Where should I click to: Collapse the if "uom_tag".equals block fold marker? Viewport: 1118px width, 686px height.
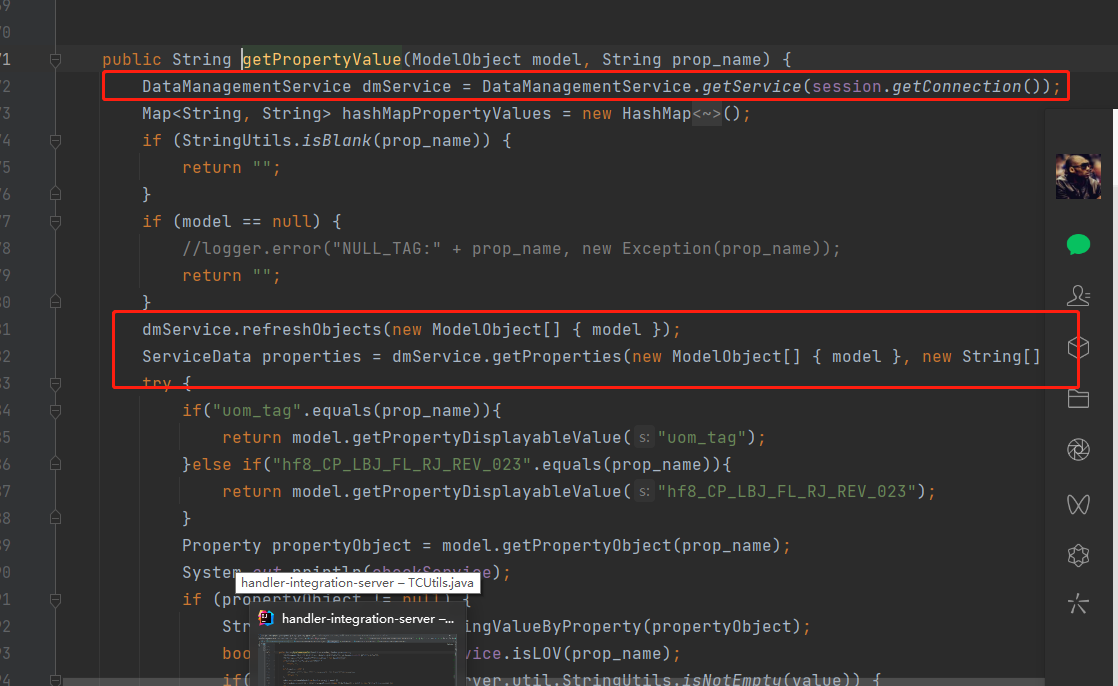(x=55, y=411)
